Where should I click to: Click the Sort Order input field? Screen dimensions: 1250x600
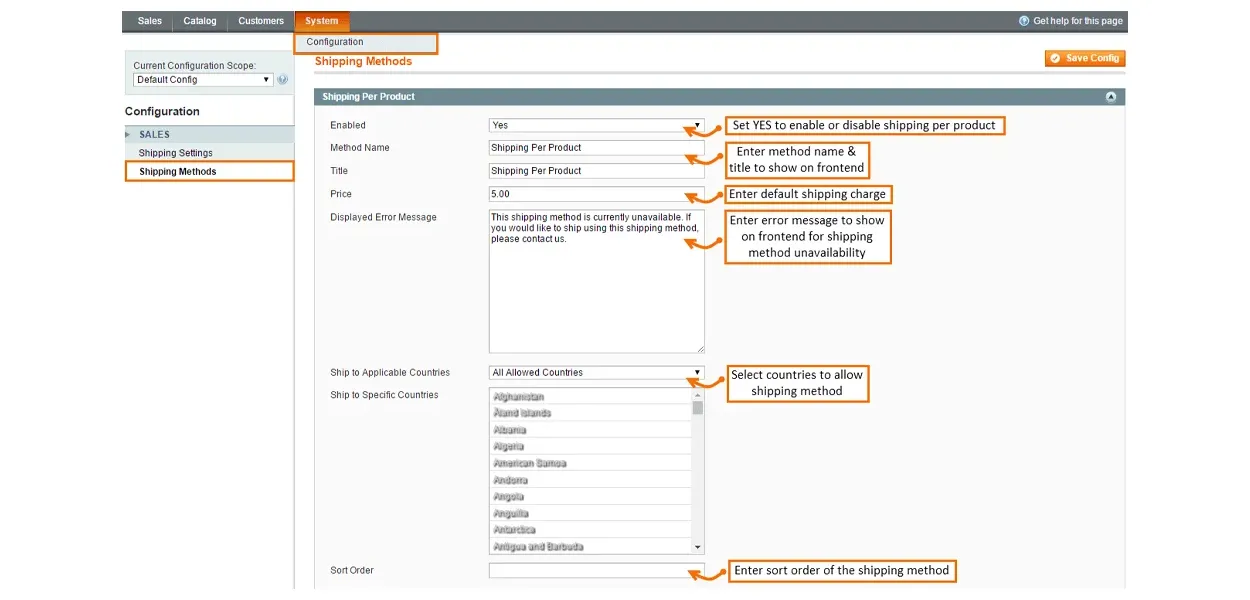pos(596,571)
